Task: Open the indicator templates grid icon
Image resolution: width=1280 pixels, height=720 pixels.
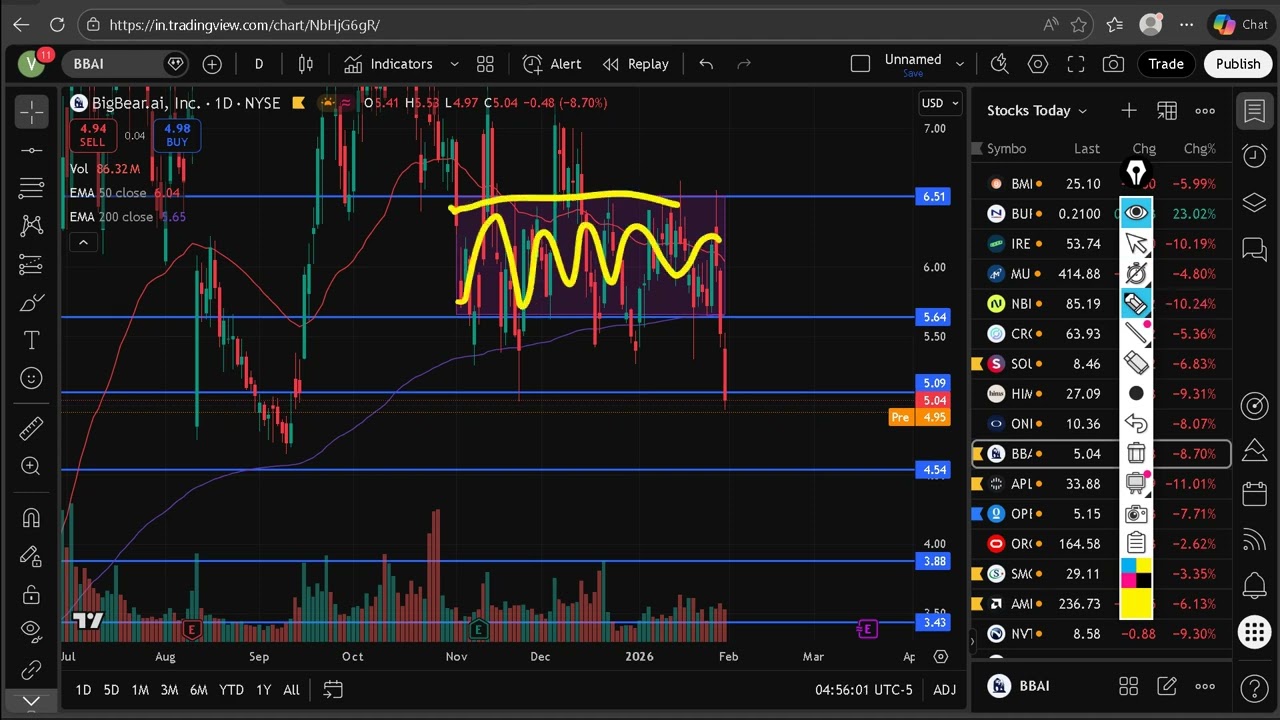Action: pyautogui.click(x=485, y=64)
